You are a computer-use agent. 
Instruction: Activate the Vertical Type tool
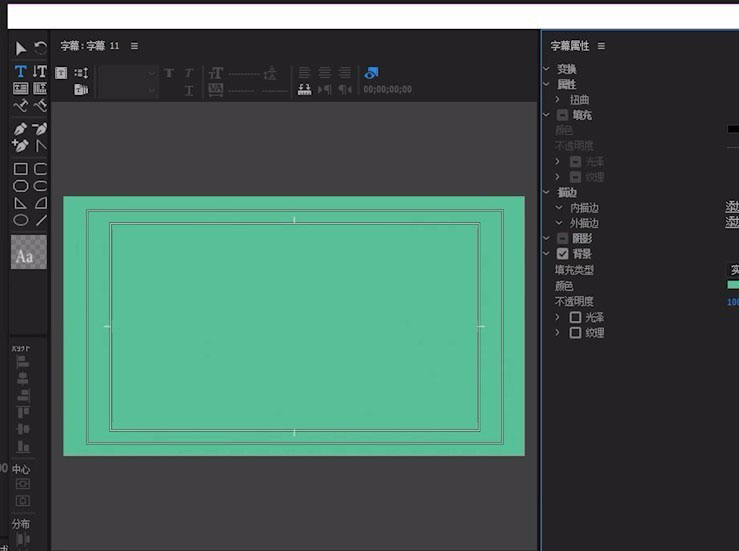(40, 71)
